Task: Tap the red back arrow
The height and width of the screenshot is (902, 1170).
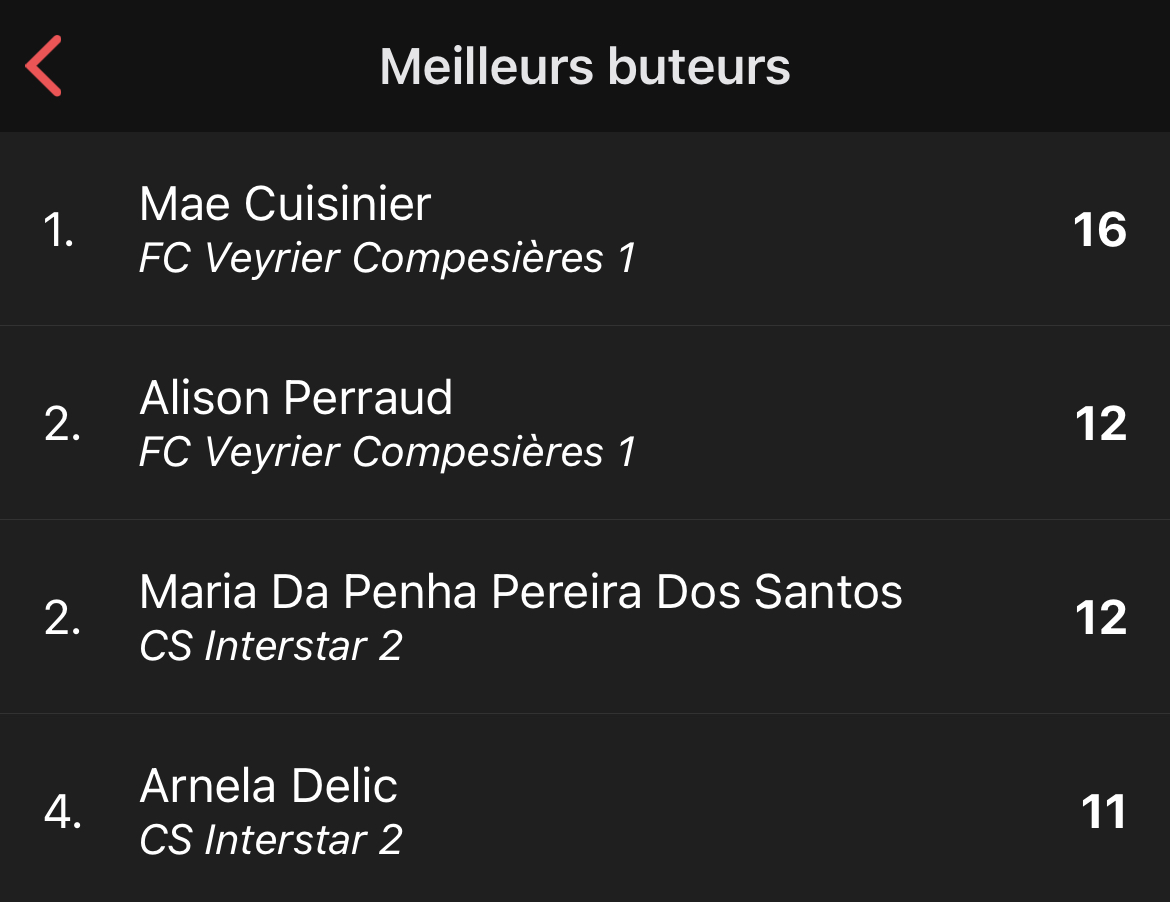Action: coord(44,66)
